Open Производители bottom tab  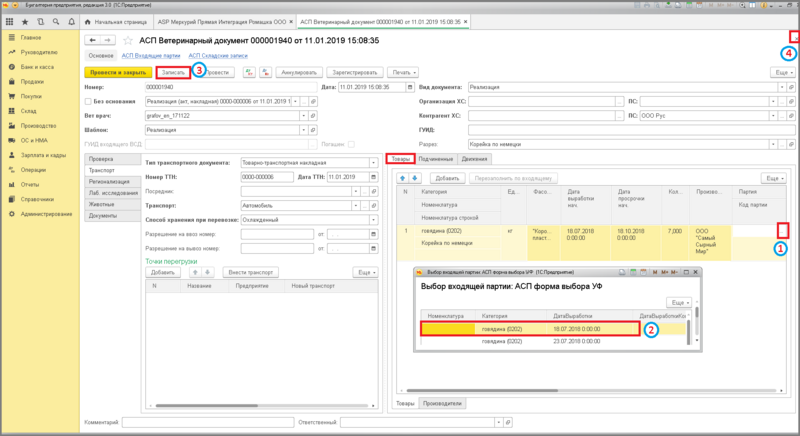point(442,403)
